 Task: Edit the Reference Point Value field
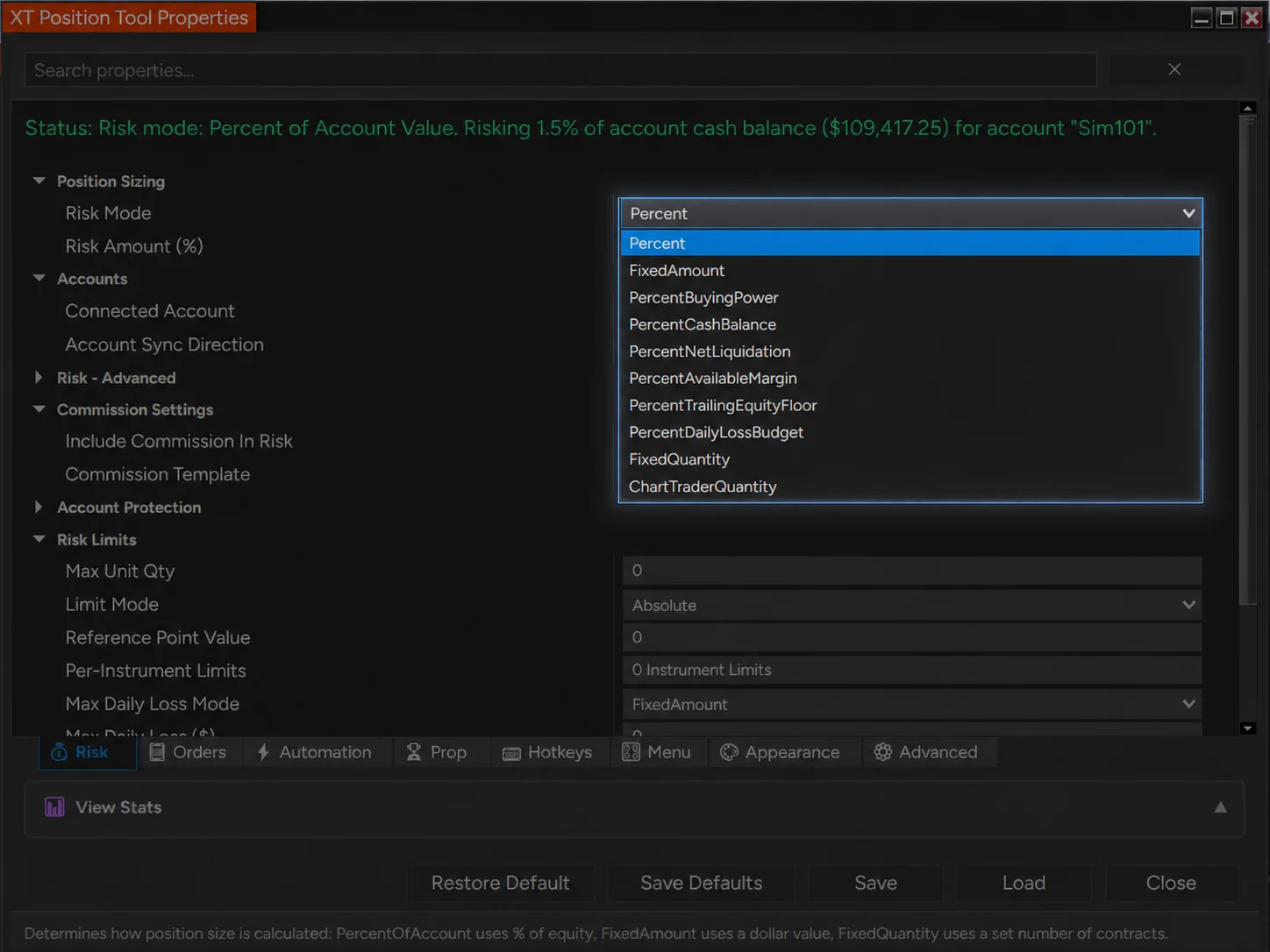click(912, 637)
